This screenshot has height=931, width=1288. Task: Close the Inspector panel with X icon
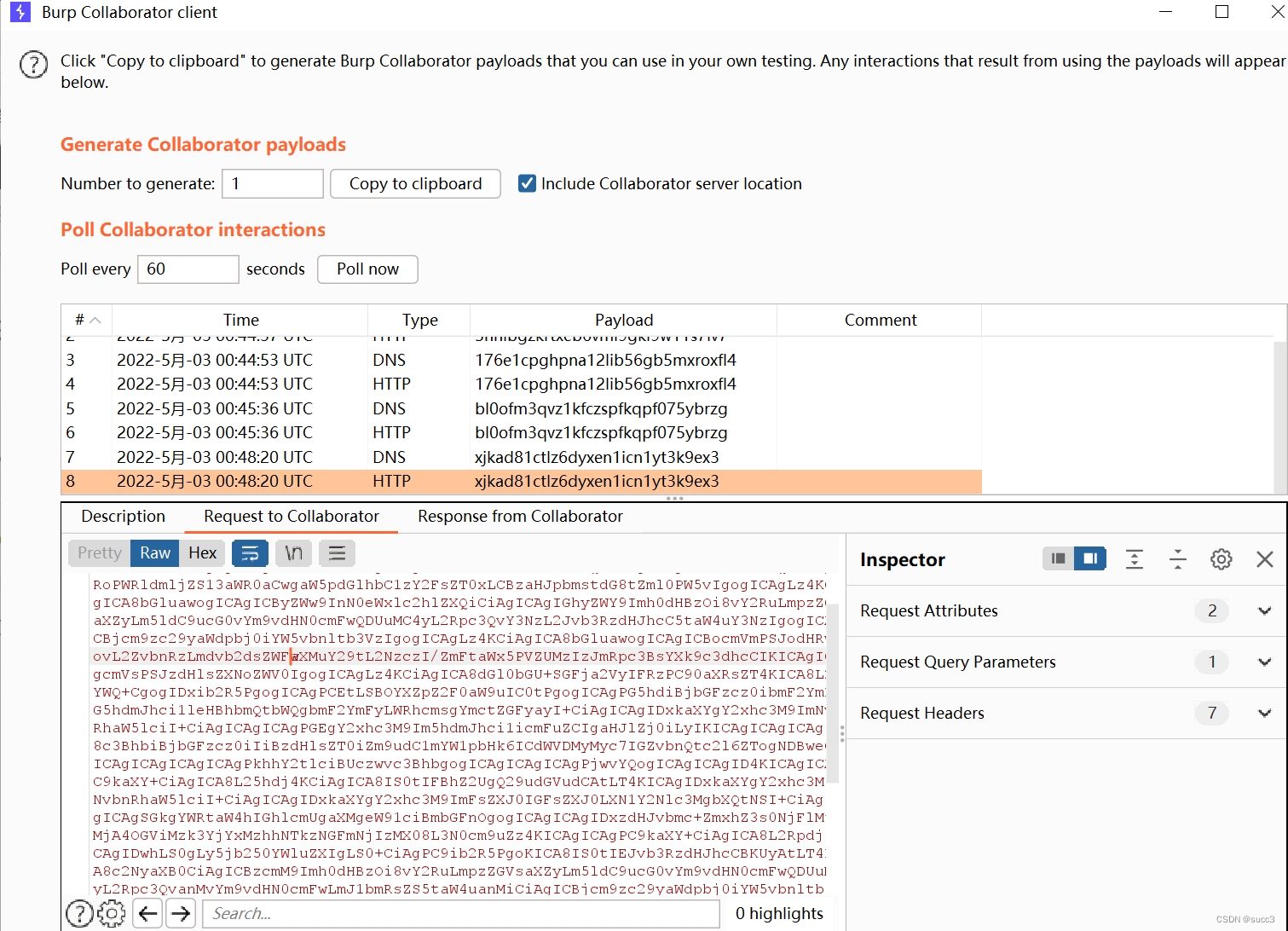pyautogui.click(x=1265, y=559)
